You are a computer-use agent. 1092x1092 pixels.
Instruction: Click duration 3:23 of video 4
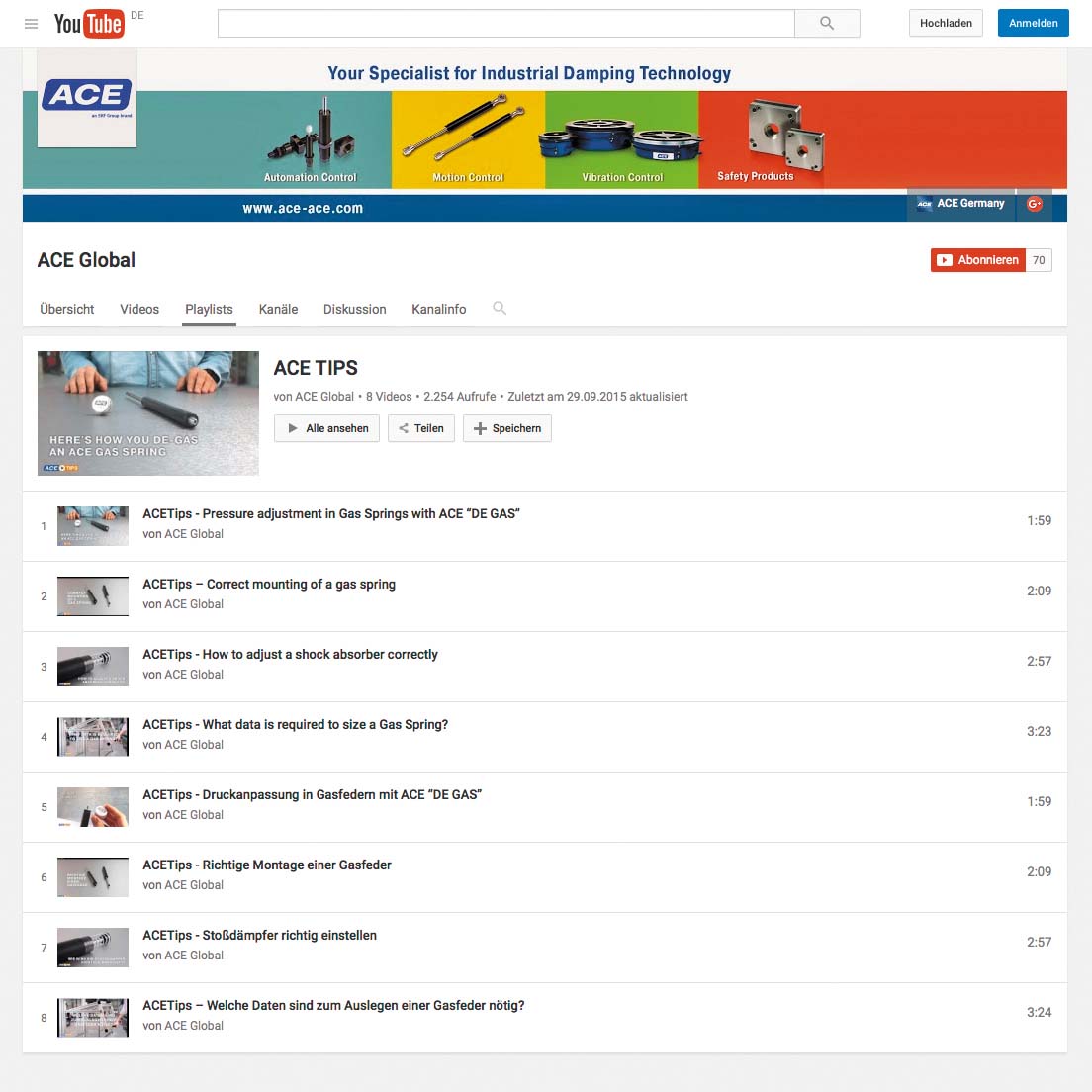(1039, 731)
